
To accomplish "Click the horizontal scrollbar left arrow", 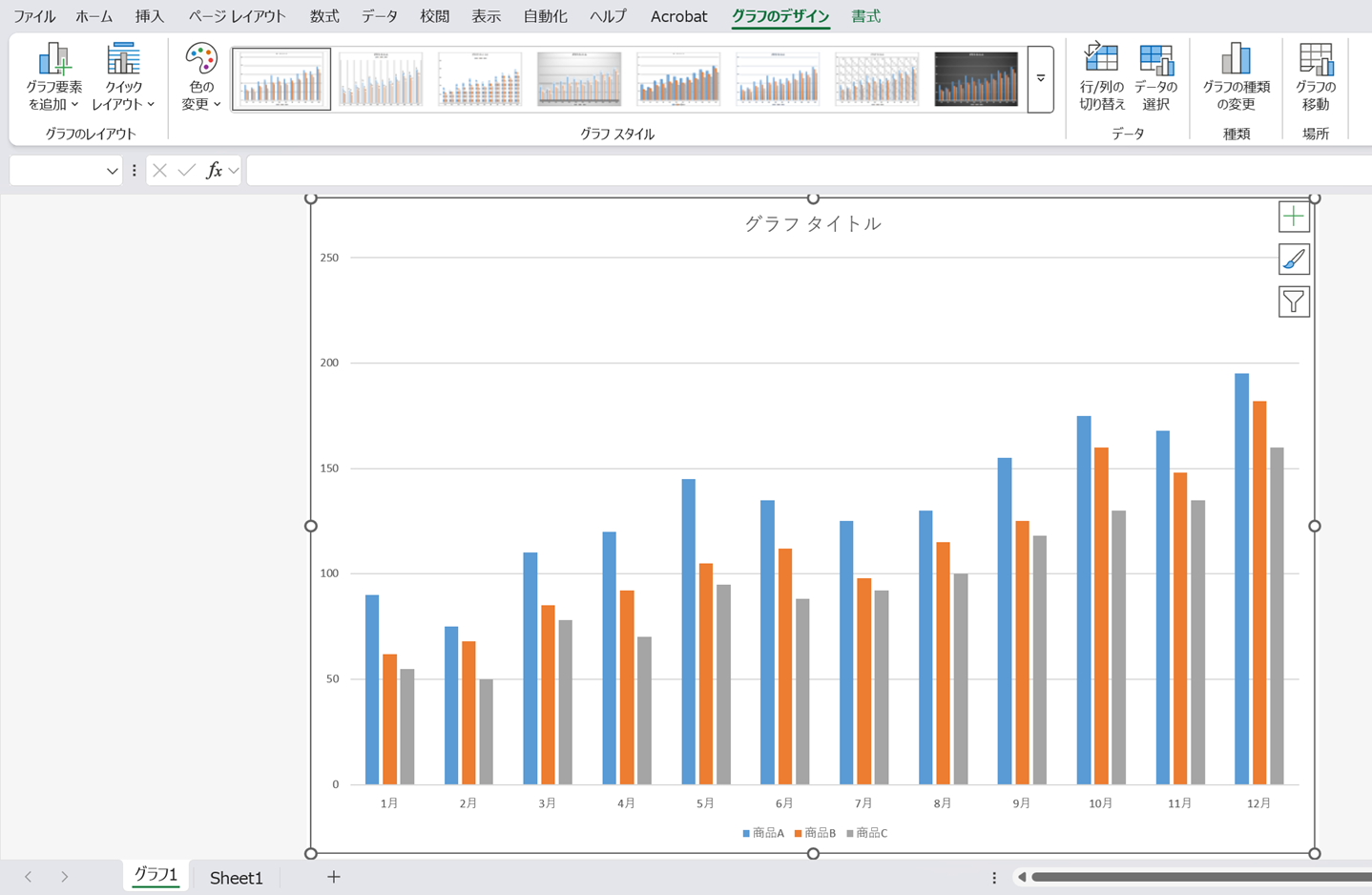I will pyautogui.click(x=1022, y=877).
